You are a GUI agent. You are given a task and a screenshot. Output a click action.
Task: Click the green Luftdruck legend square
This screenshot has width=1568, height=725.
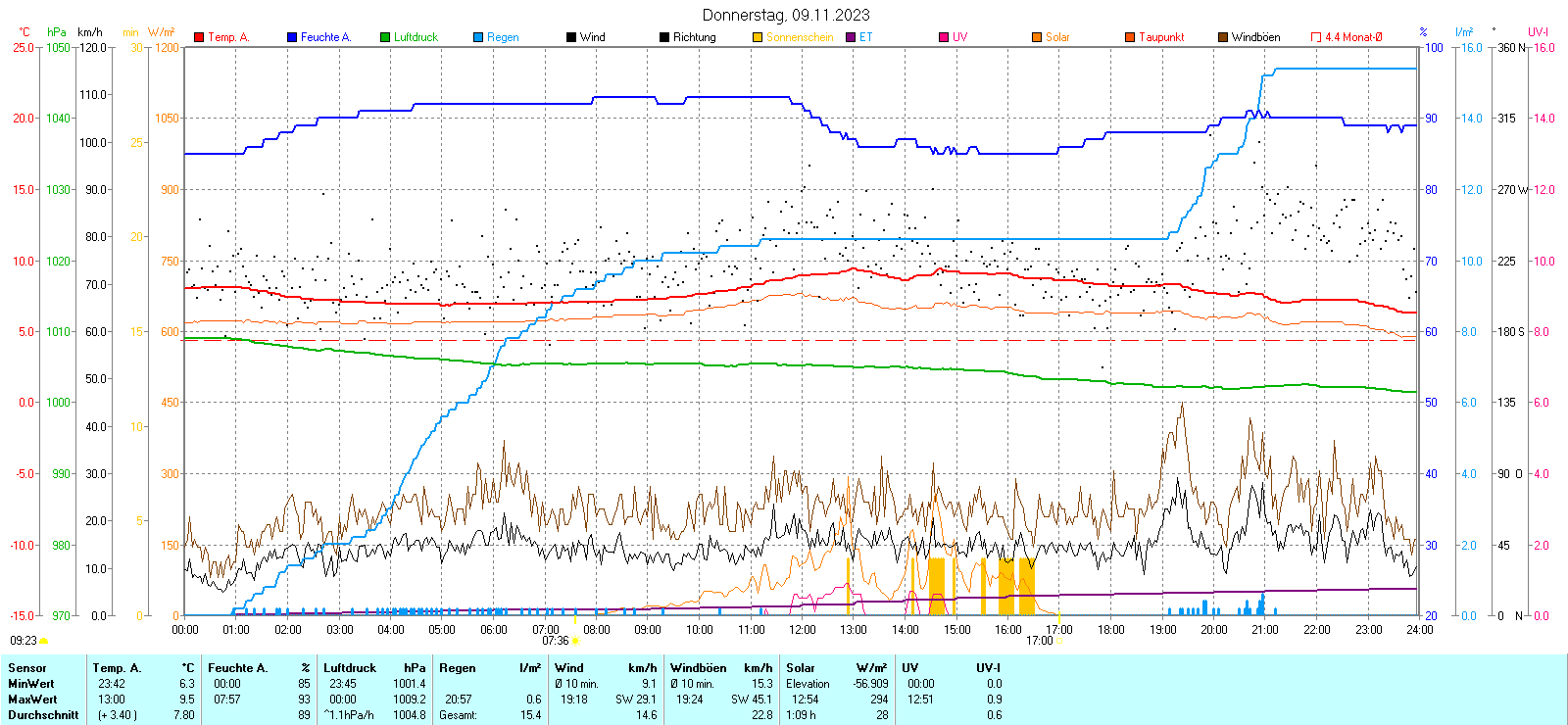[x=385, y=37]
